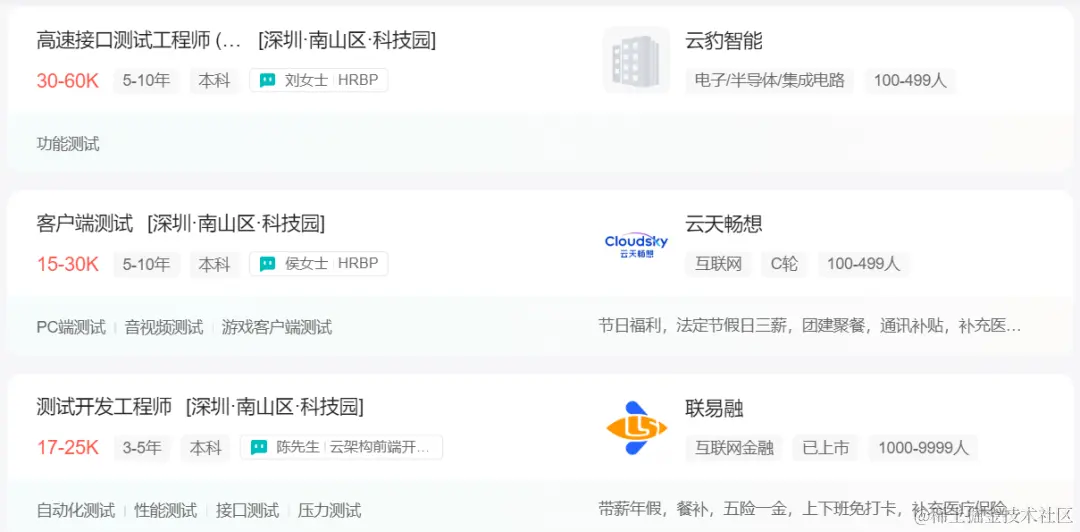Click location next to 客户端测试
Image resolution: width=1080 pixels, height=532 pixels.
click(236, 224)
